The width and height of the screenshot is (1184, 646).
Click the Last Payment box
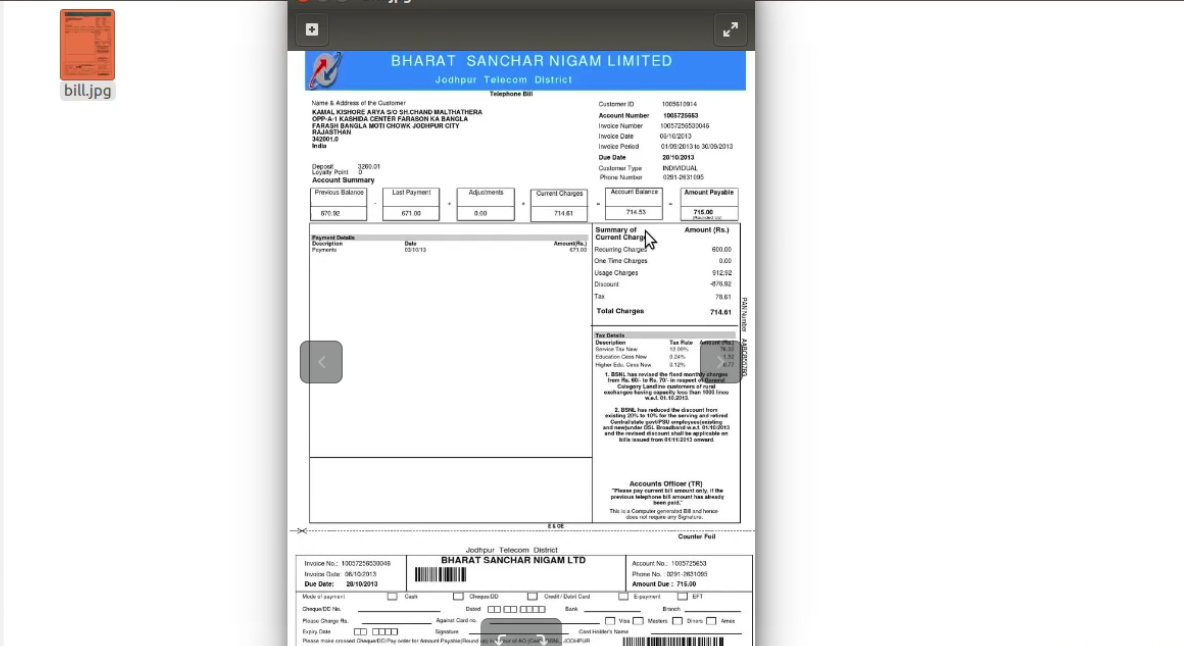tap(411, 204)
